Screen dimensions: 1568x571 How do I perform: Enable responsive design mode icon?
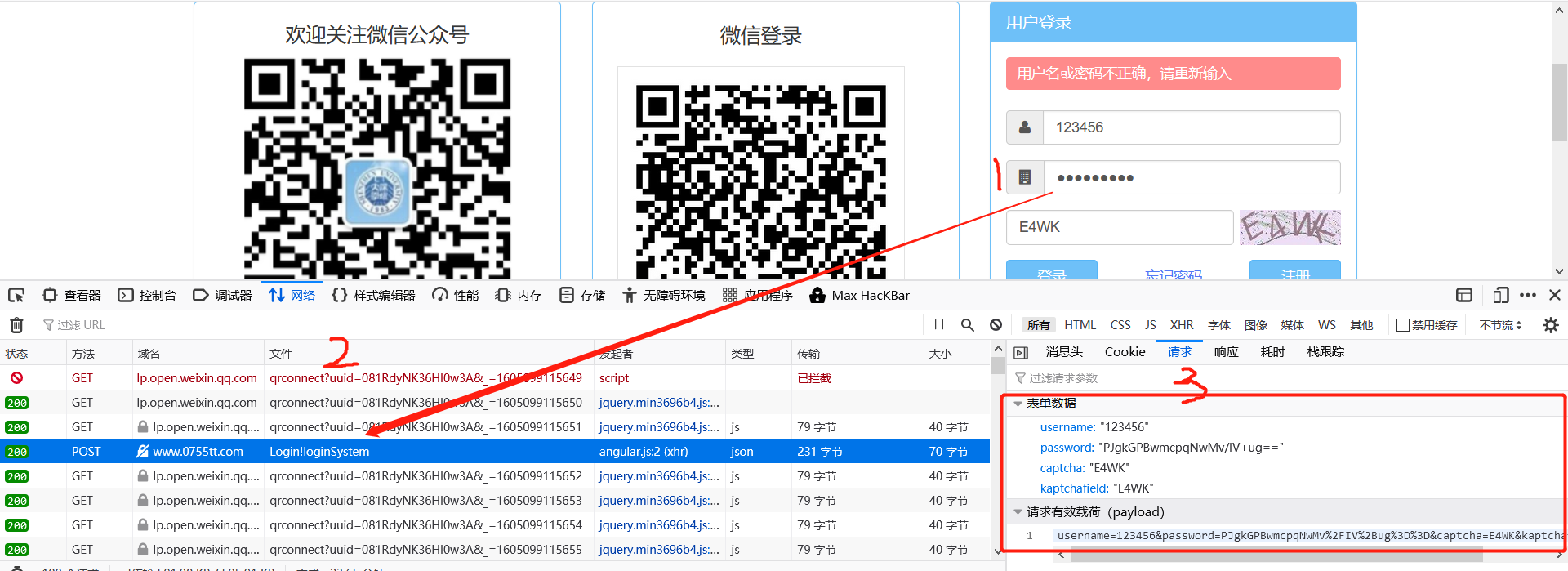[x=1500, y=296]
